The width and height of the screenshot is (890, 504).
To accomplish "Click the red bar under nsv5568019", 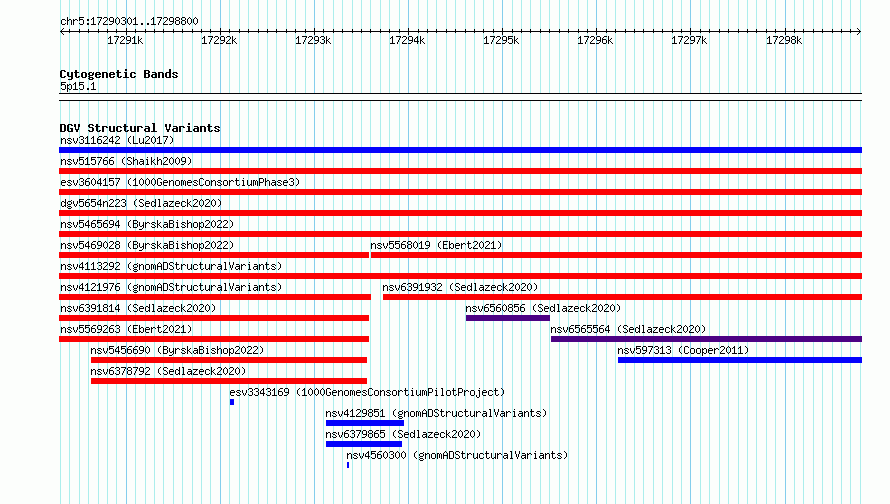I will [x=616, y=255].
